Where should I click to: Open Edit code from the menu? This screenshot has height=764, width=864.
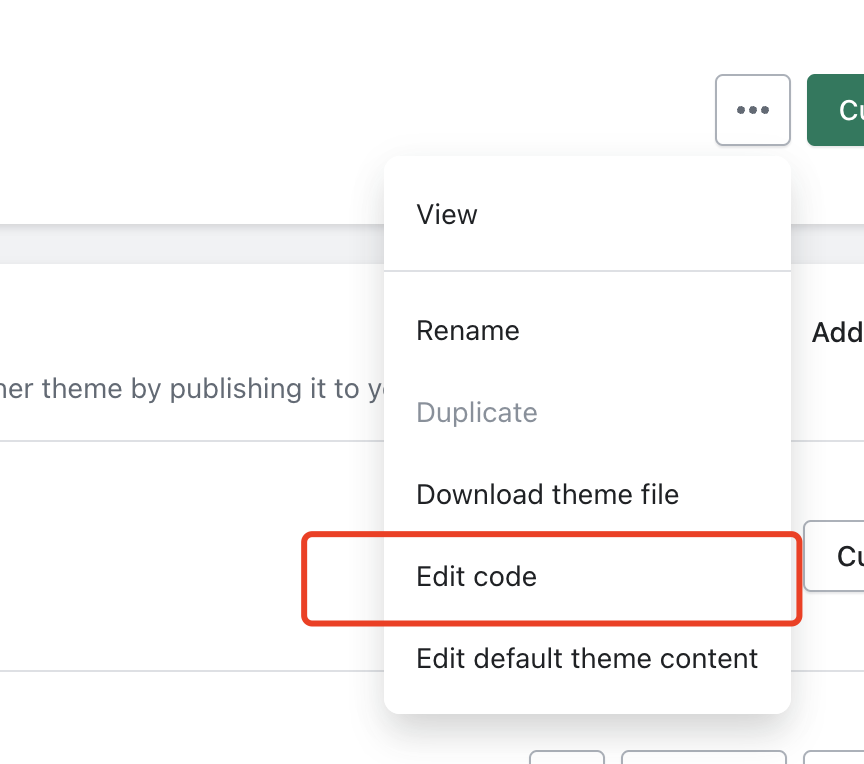[477, 576]
